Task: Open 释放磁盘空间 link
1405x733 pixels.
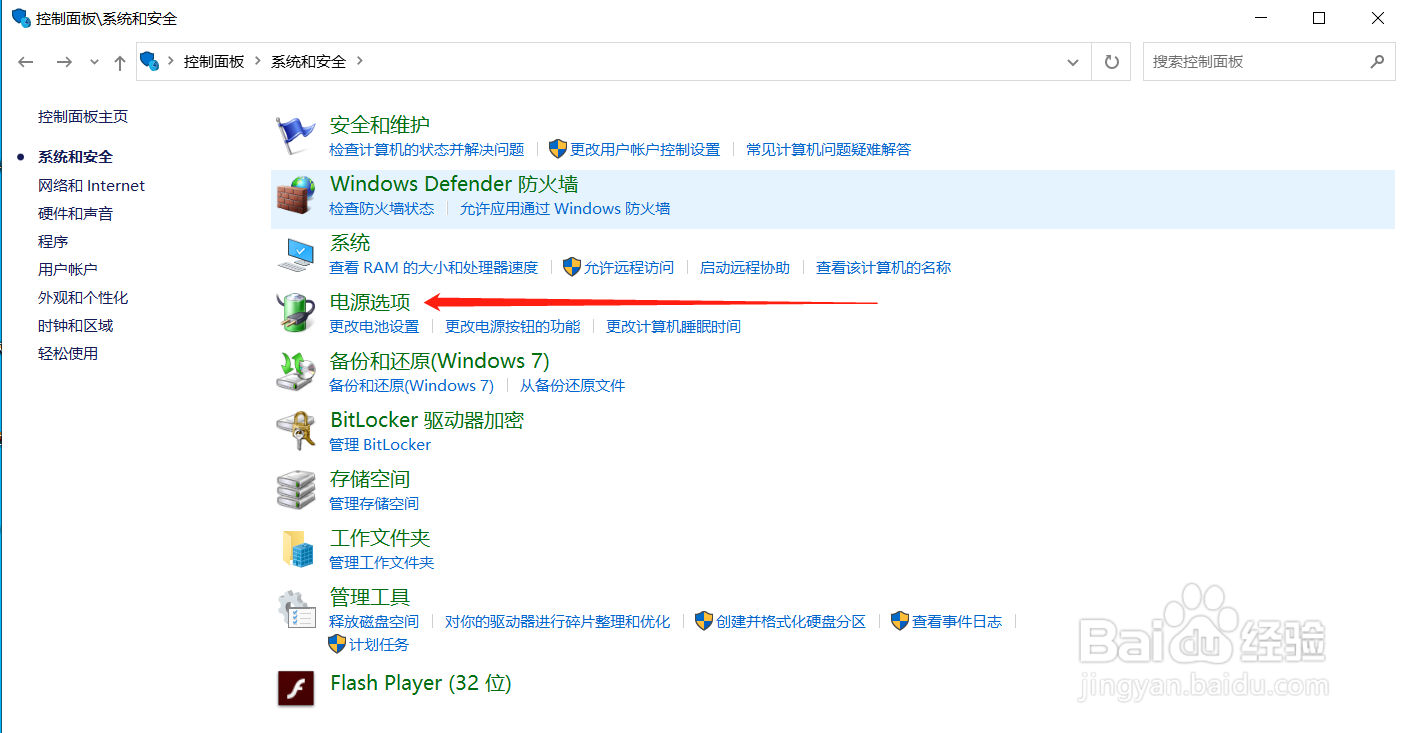Action: [x=374, y=622]
